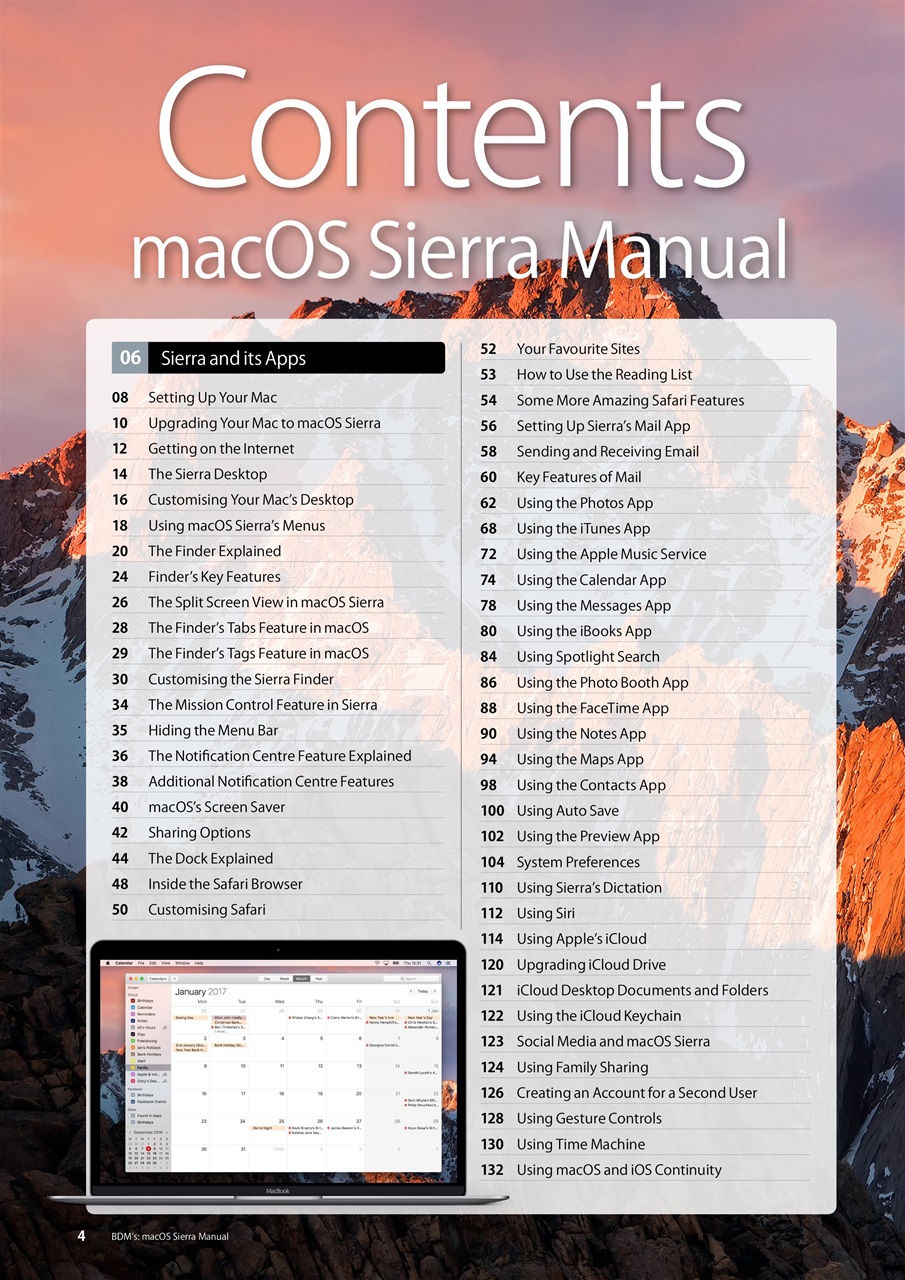Open the Customising Safari contents entry

tap(207, 909)
